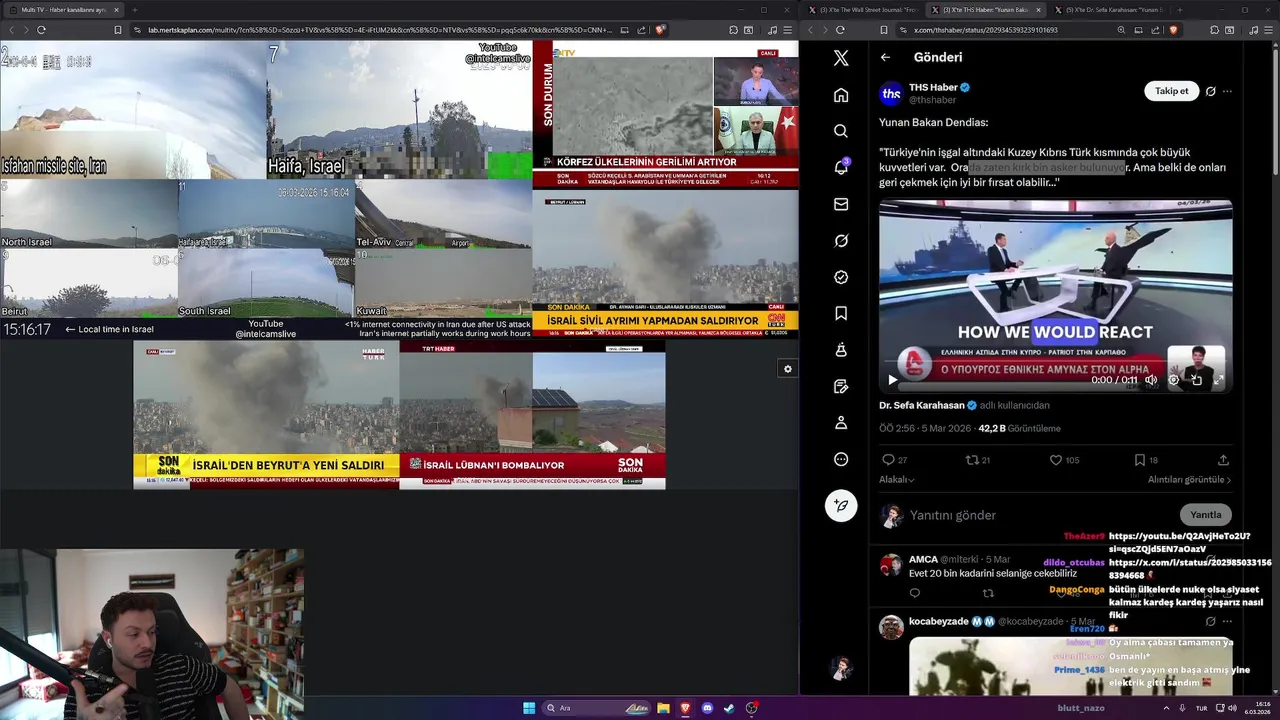
Task: Click the Habertürk Beyrut stream tile
Action: pos(266,415)
